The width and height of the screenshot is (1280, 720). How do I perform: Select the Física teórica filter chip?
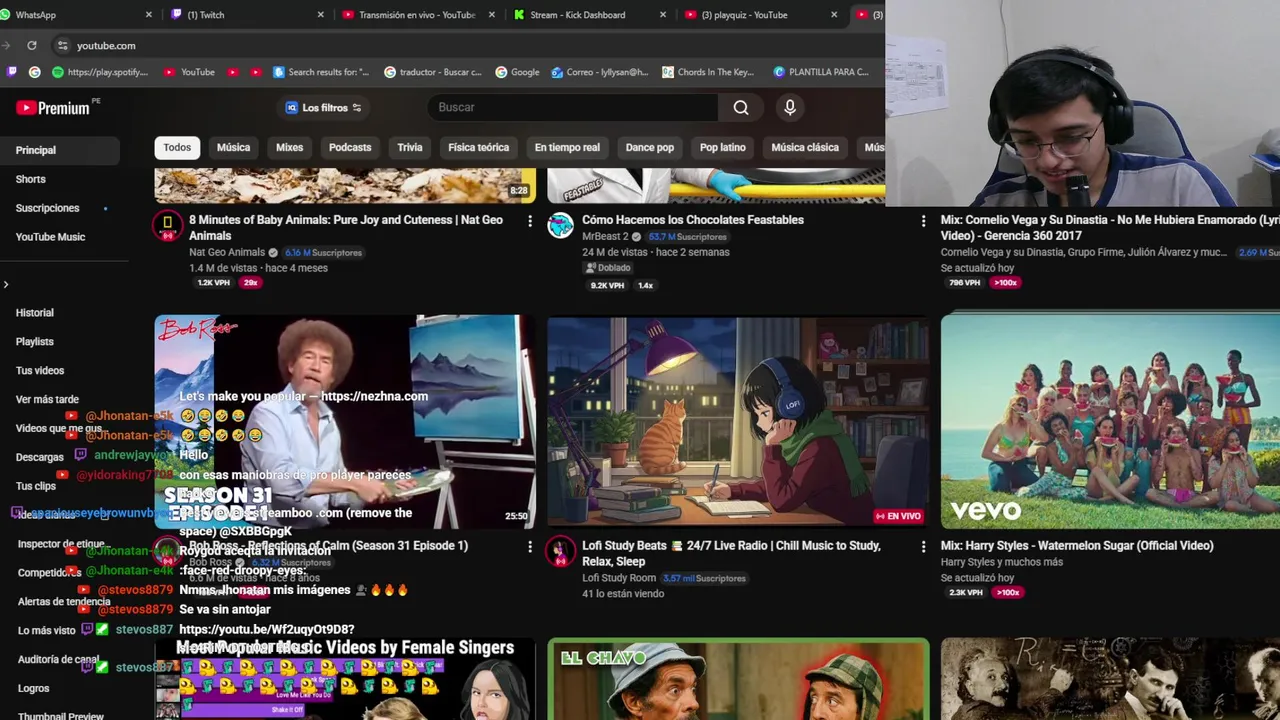478,147
